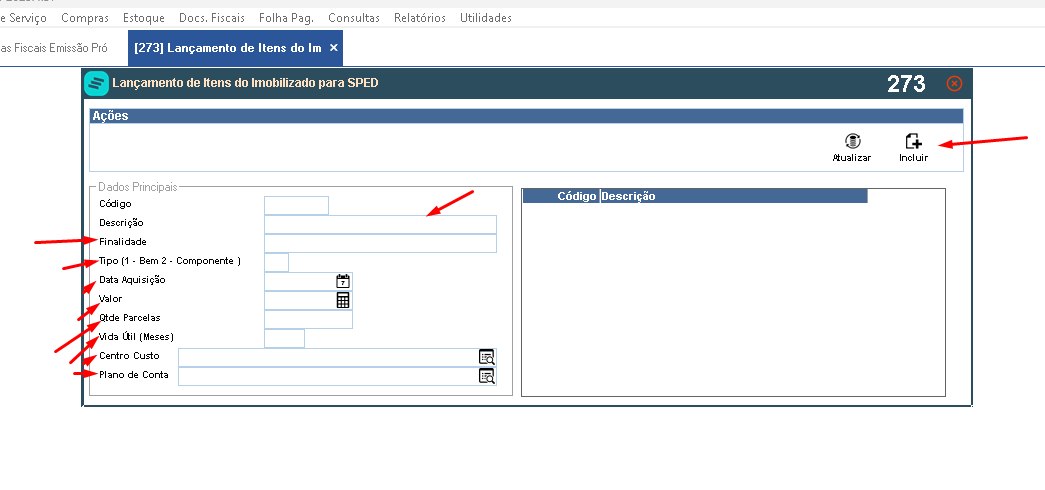Click into the Código input field

point(297,205)
